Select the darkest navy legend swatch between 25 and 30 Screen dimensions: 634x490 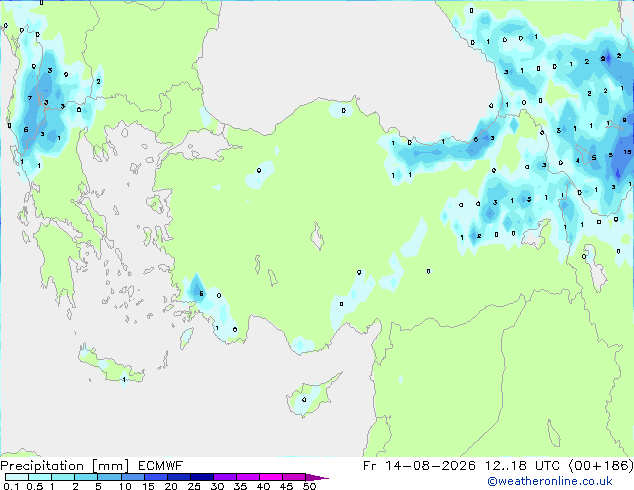[202, 477]
